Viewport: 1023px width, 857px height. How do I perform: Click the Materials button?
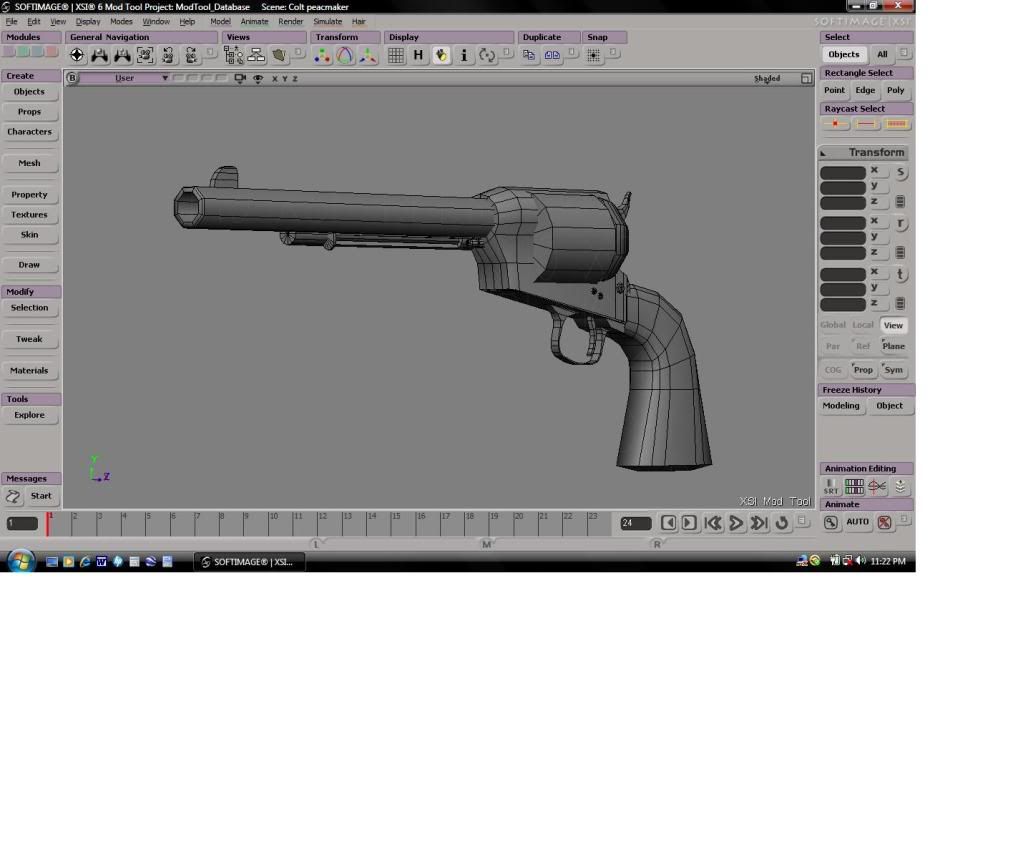pyautogui.click(x=29, y=370)
